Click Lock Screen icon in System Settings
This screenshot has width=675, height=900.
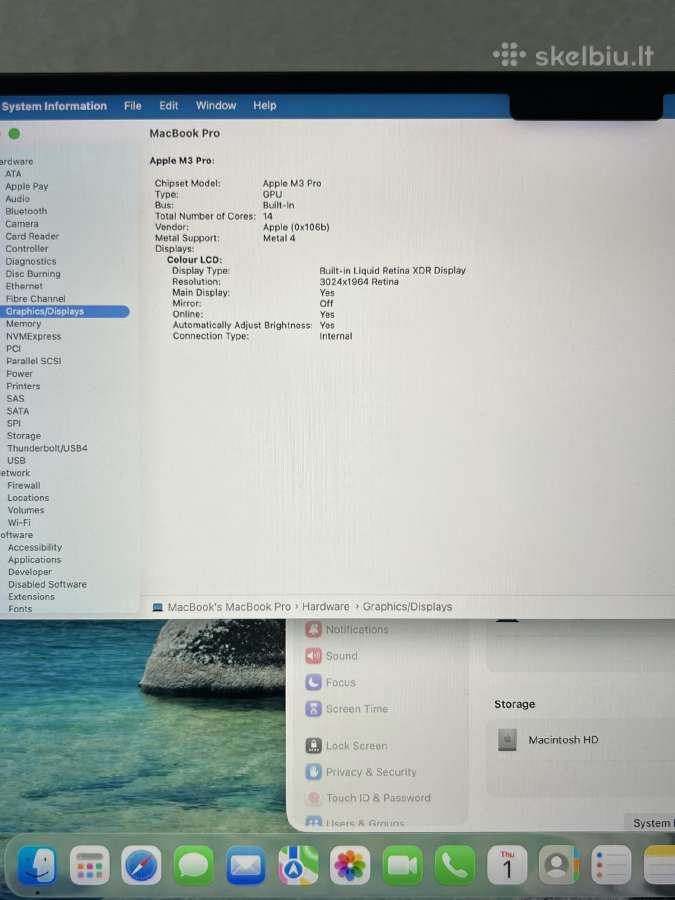pyautogui.click(x=313, y=746)
